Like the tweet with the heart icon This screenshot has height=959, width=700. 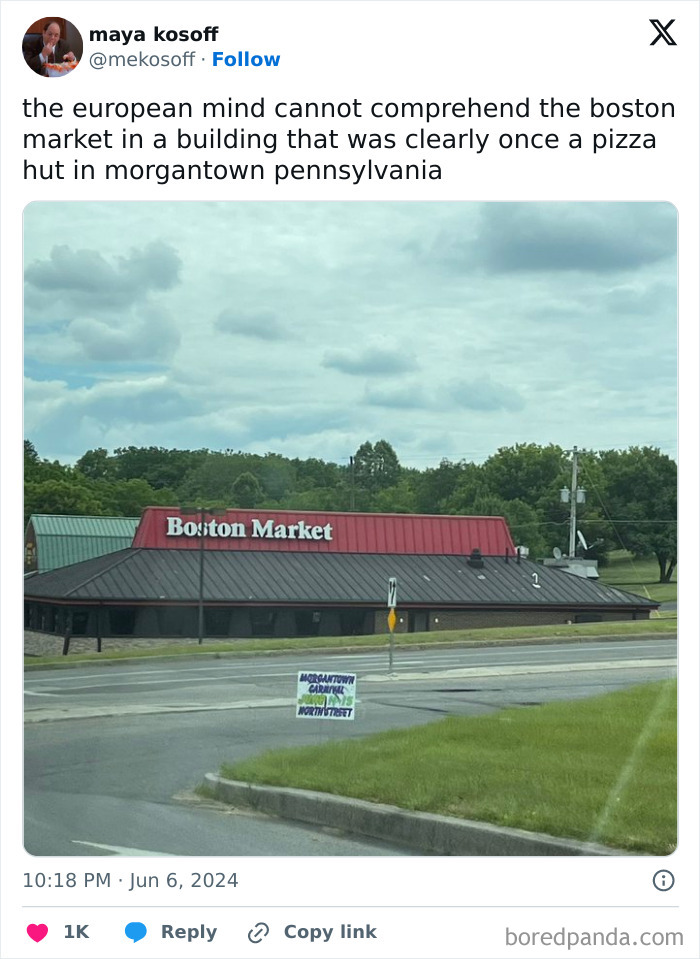(x=37, y=932)
